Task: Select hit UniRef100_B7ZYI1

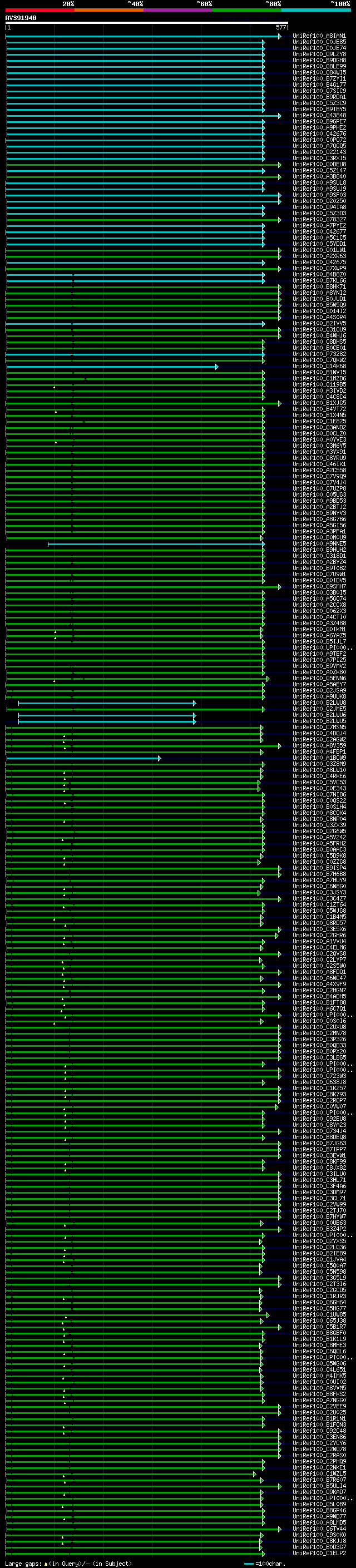Action: click(319, 78)
